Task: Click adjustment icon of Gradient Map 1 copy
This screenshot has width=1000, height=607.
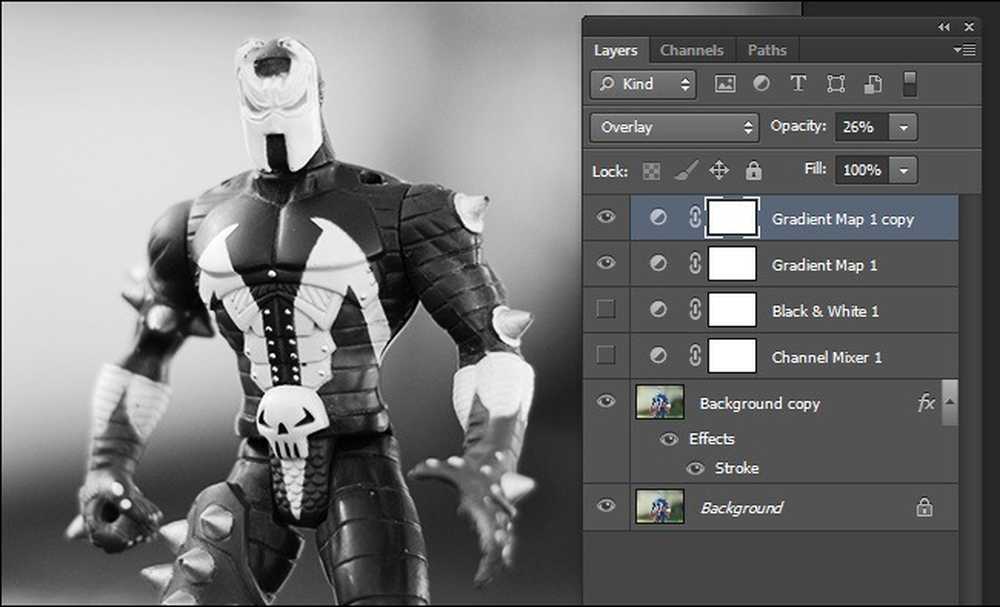Action: (658, 217)
